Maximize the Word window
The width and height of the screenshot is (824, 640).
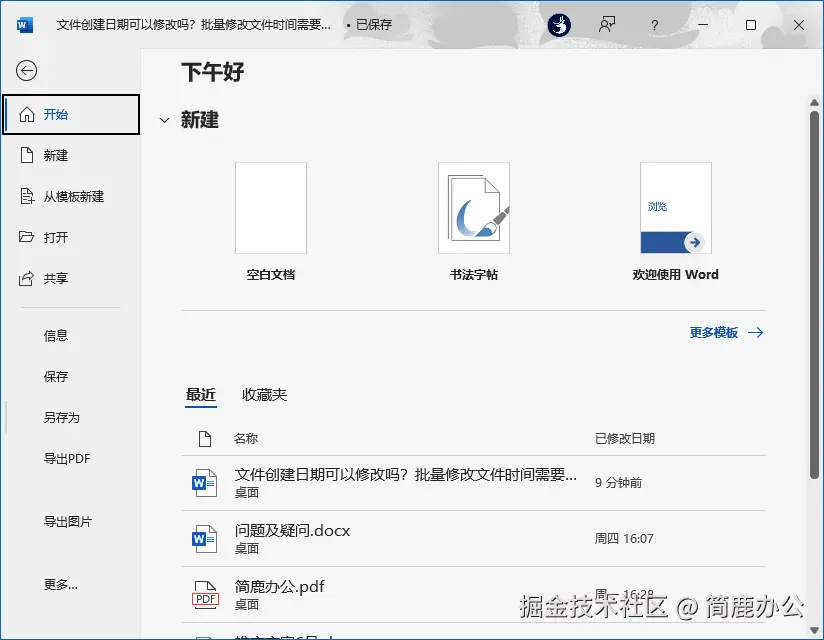(751, 25)
